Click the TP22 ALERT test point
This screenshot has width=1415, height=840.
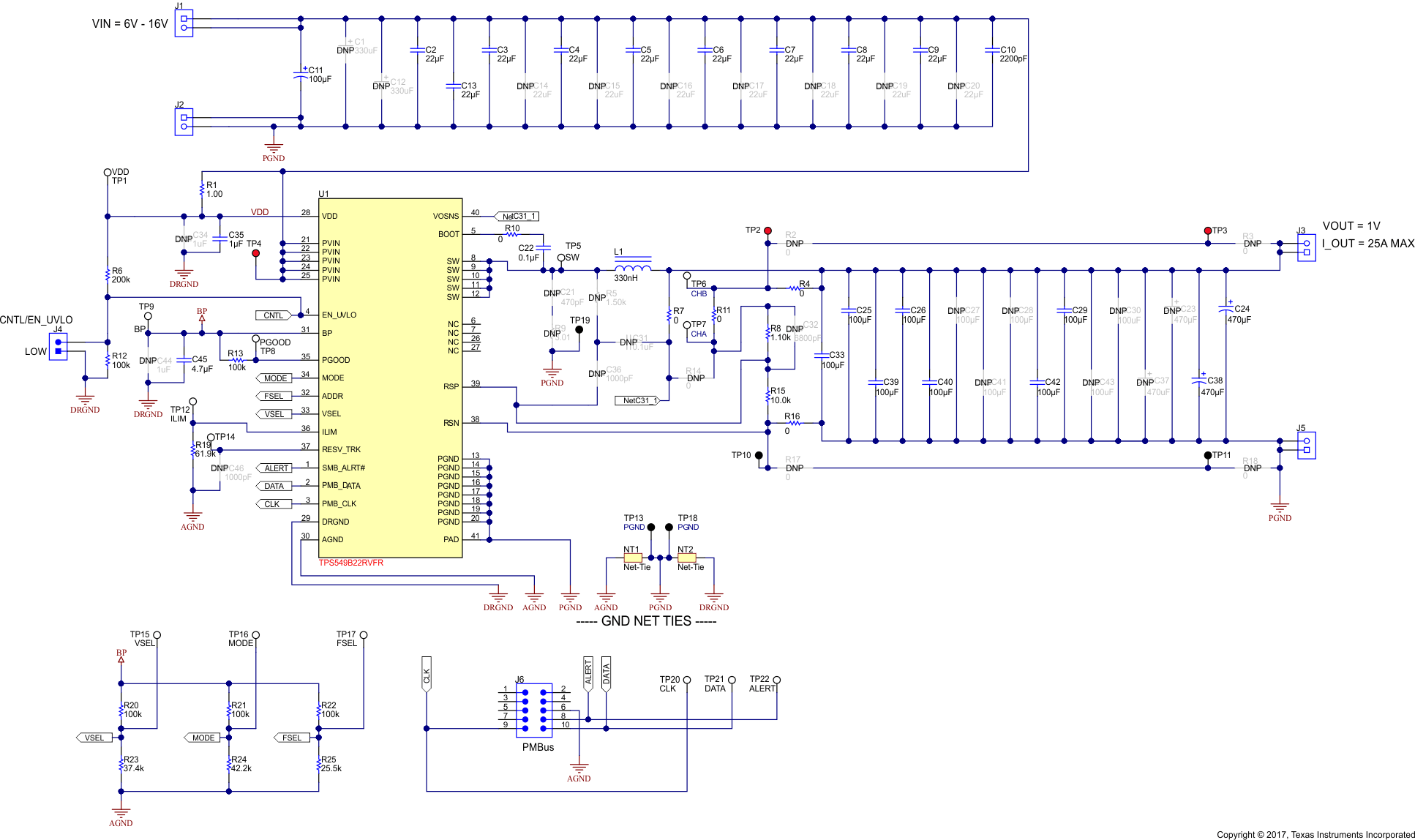pos(777,680)
